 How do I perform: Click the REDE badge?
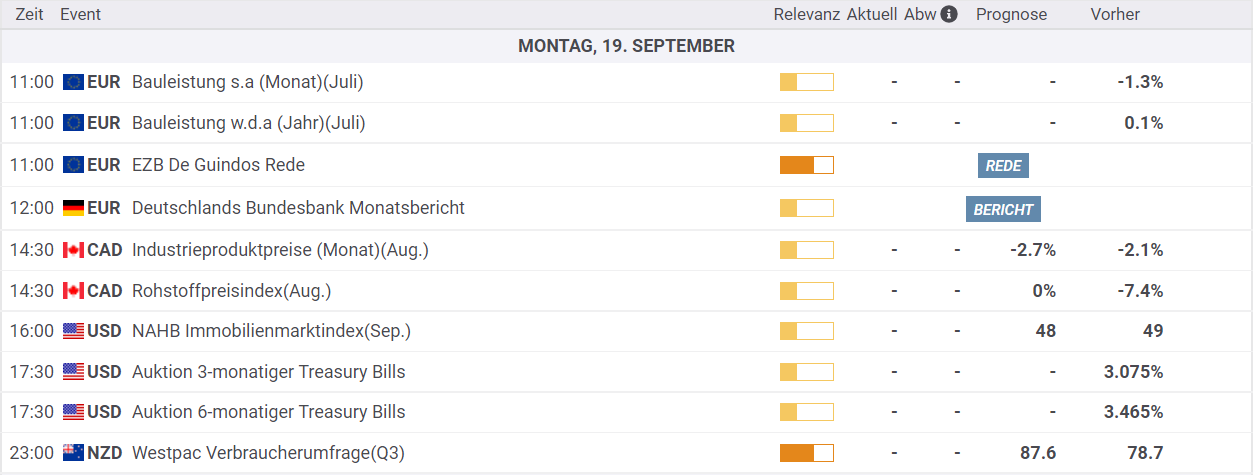1003,166
